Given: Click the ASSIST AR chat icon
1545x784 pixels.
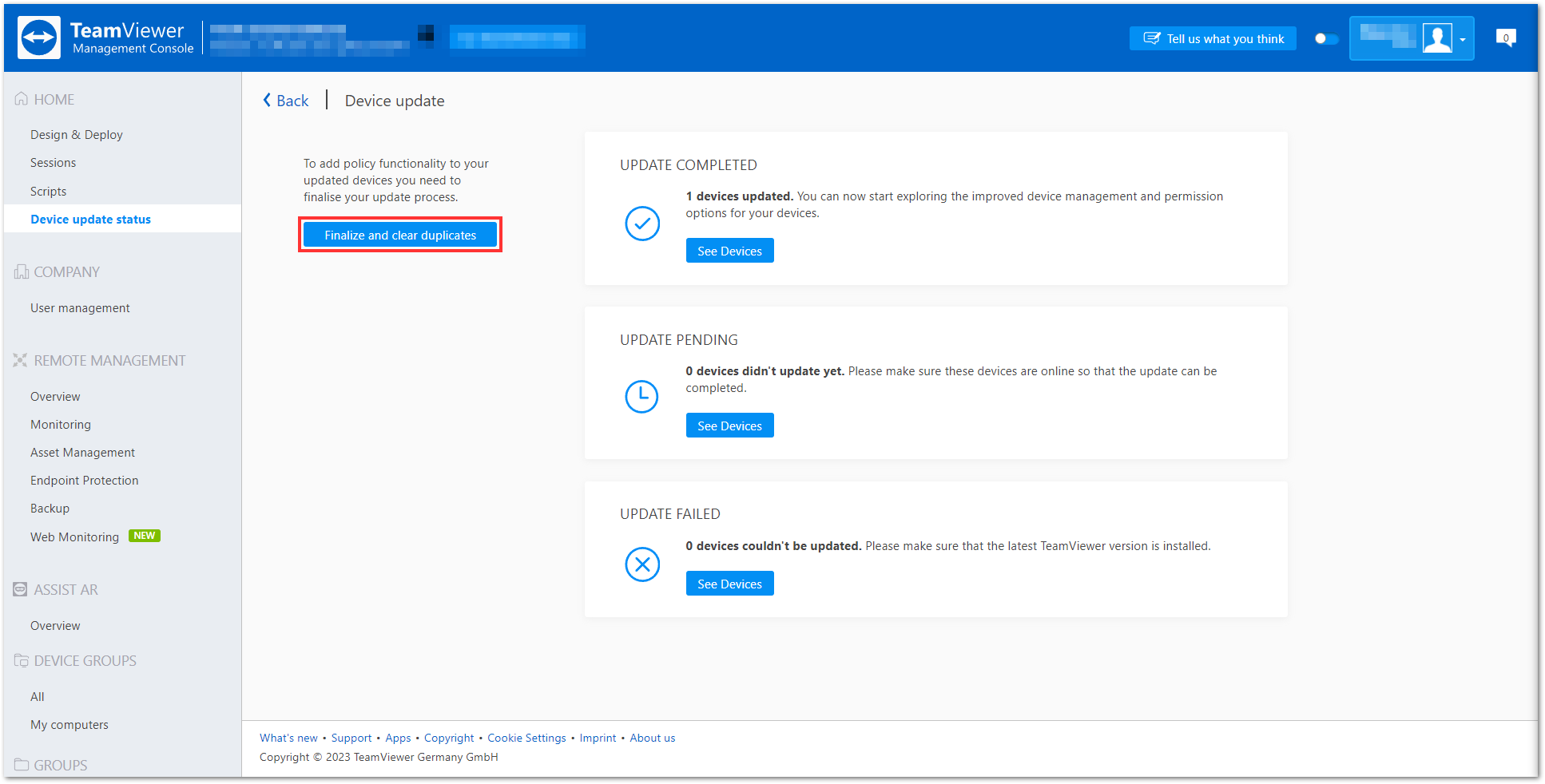Looking at the screenshot, I should pyautogui.click(x=20, y=589).
